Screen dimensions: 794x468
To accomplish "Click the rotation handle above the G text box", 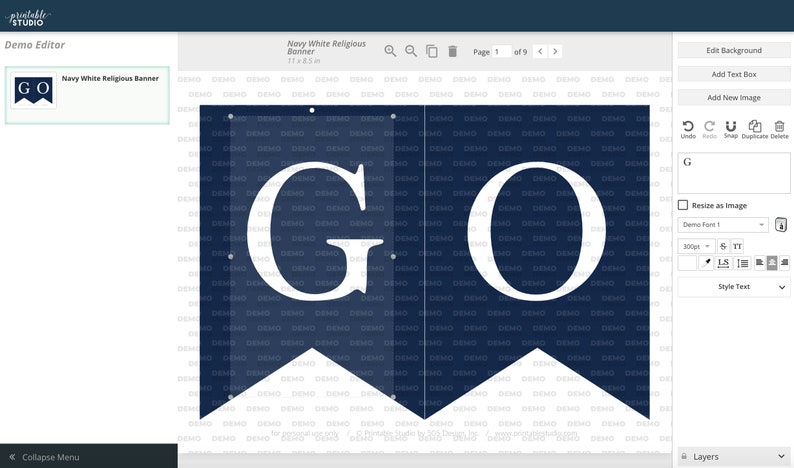I will coord(312,110).
